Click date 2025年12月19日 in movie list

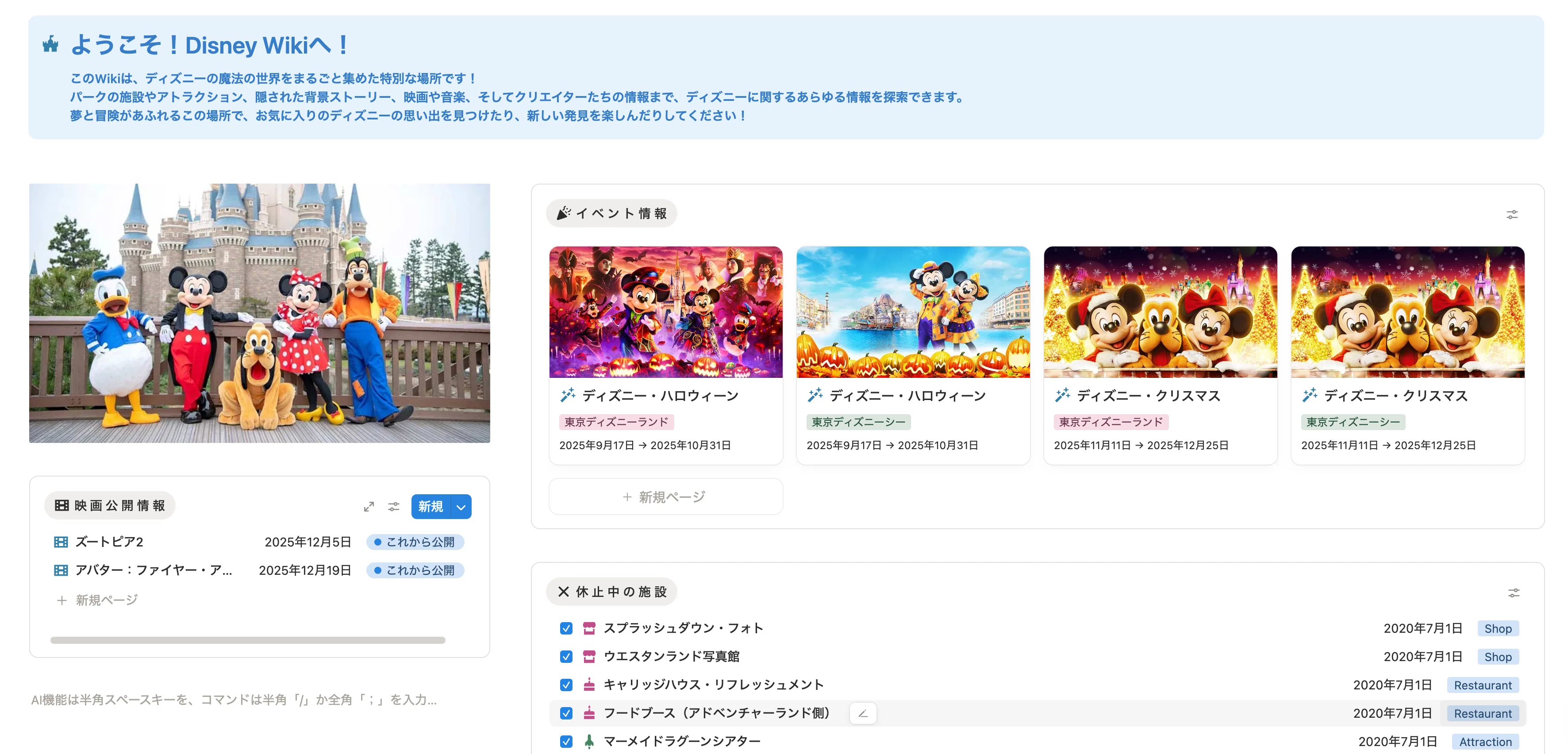304,570
